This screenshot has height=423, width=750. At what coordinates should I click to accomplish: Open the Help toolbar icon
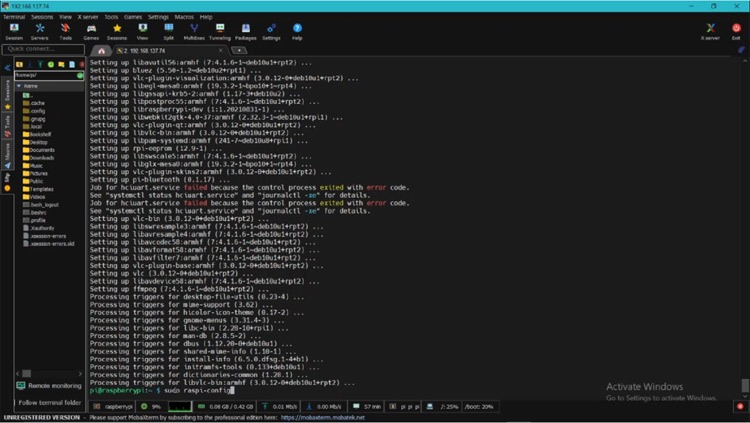tap(297, 31)
